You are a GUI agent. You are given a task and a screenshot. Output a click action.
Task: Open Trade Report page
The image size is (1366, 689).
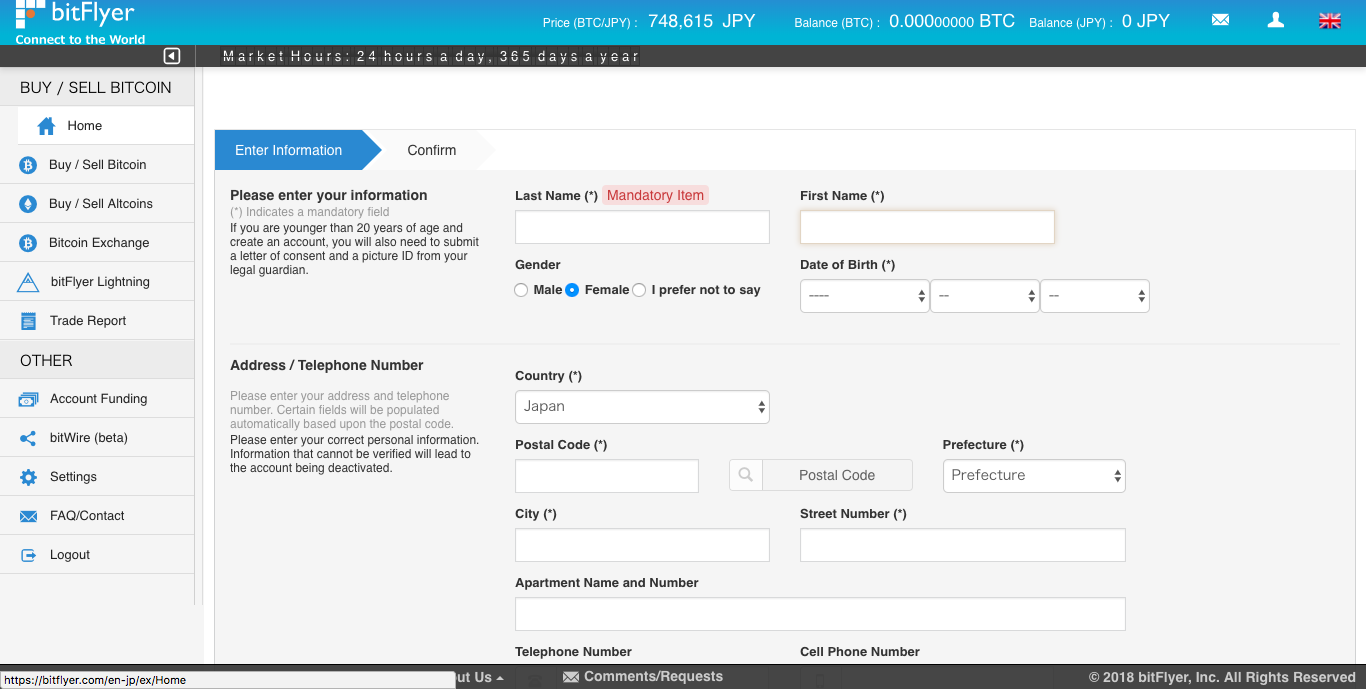pyautogui.click(x=97, y=321)
